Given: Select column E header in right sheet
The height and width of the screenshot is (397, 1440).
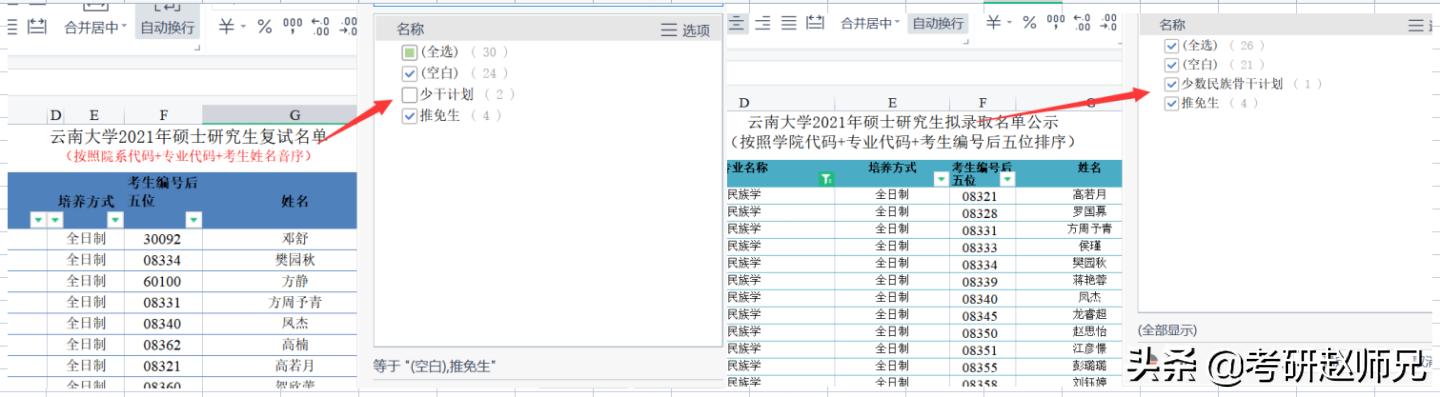Looking at the screenshot, I should point(892,102).
